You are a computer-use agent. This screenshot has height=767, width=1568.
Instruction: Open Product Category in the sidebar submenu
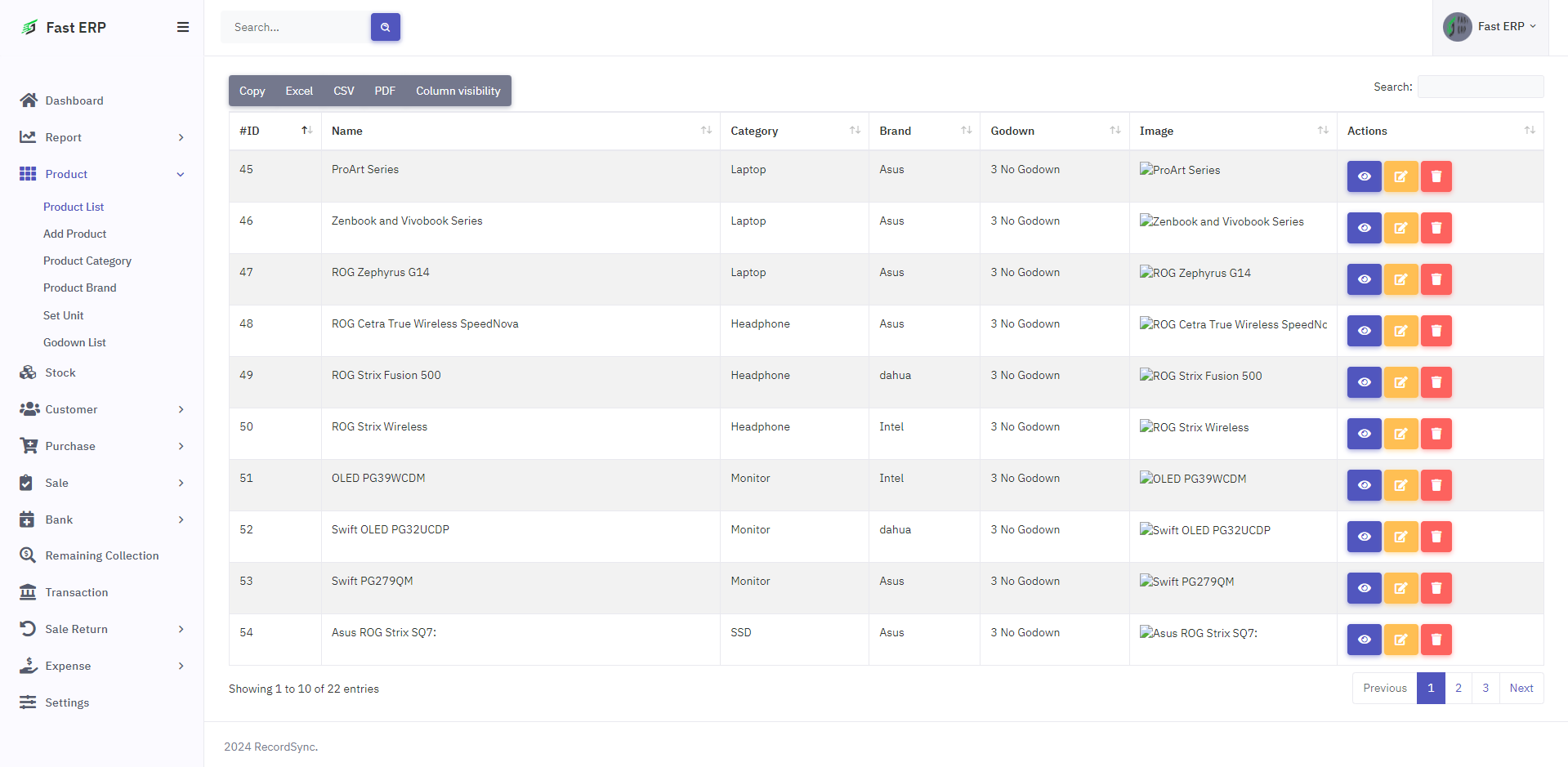point(87,261)
